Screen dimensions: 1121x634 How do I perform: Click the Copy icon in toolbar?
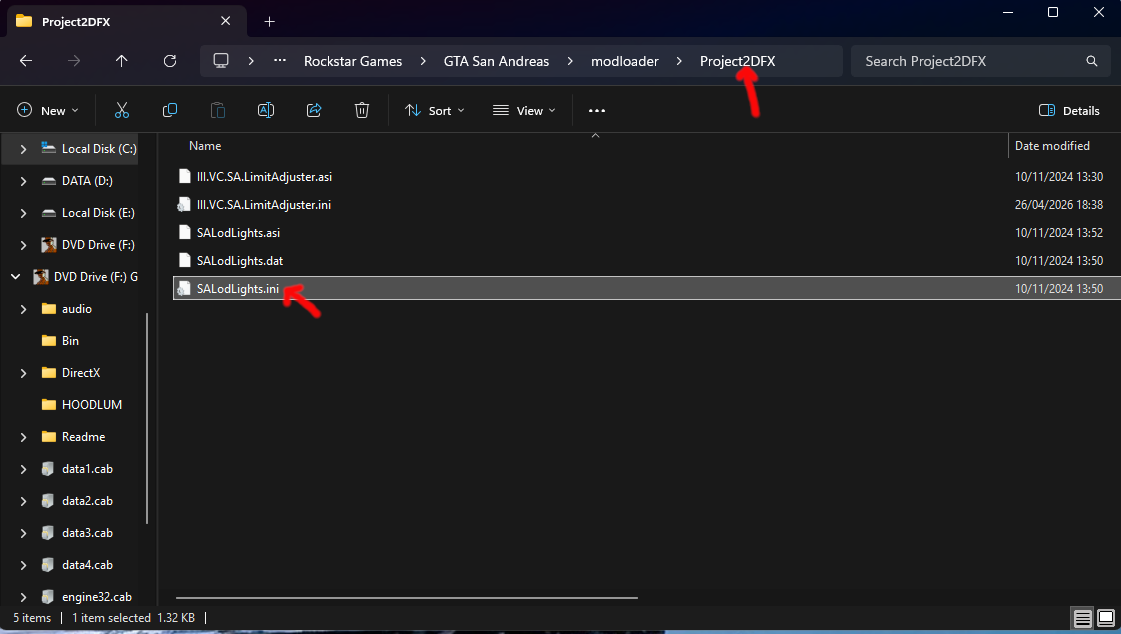tap(169, 110)
